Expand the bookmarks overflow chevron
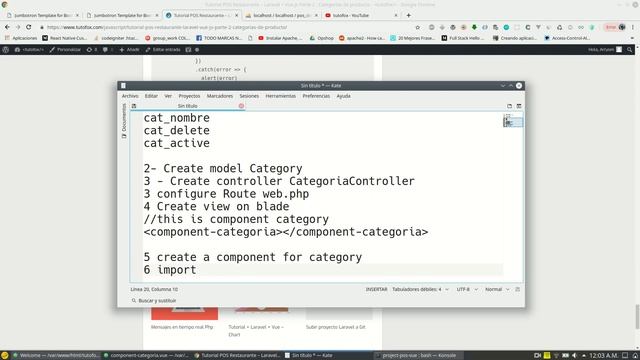This screenshot has height=360, width=640. pyautogui.click(x=632, y=38)
